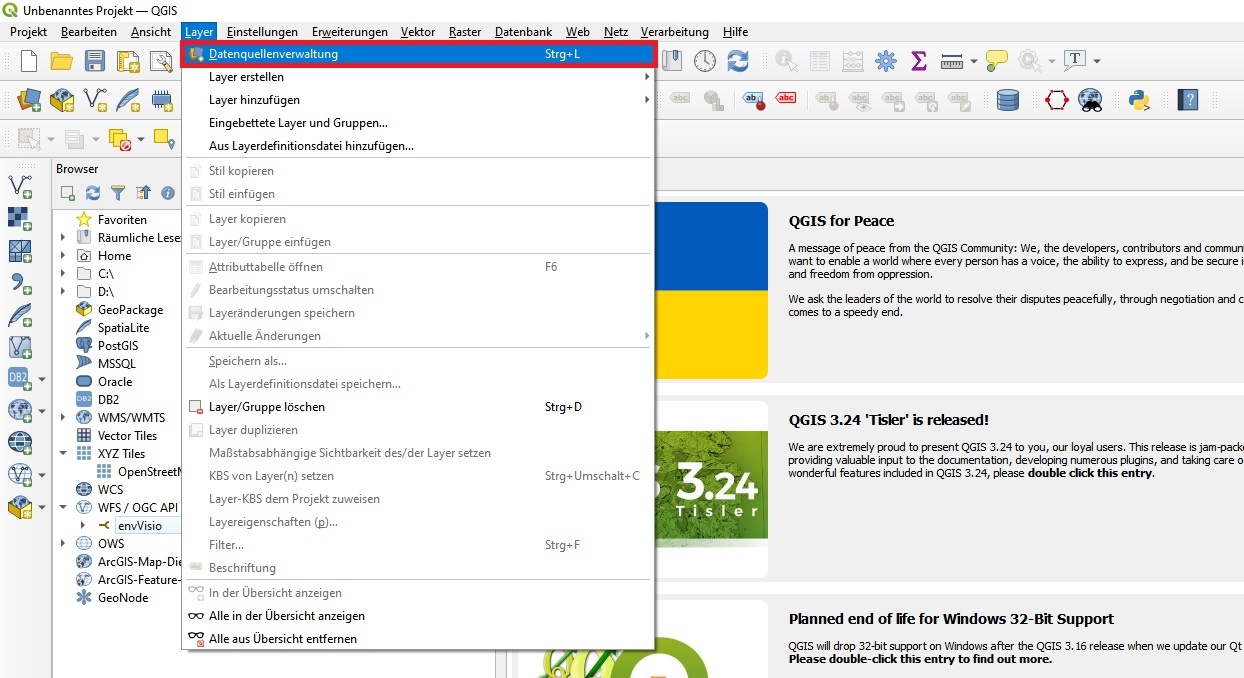
Task: Select Datenquellenverwaltung from Layer menu
Action: (x=273, y=54)
